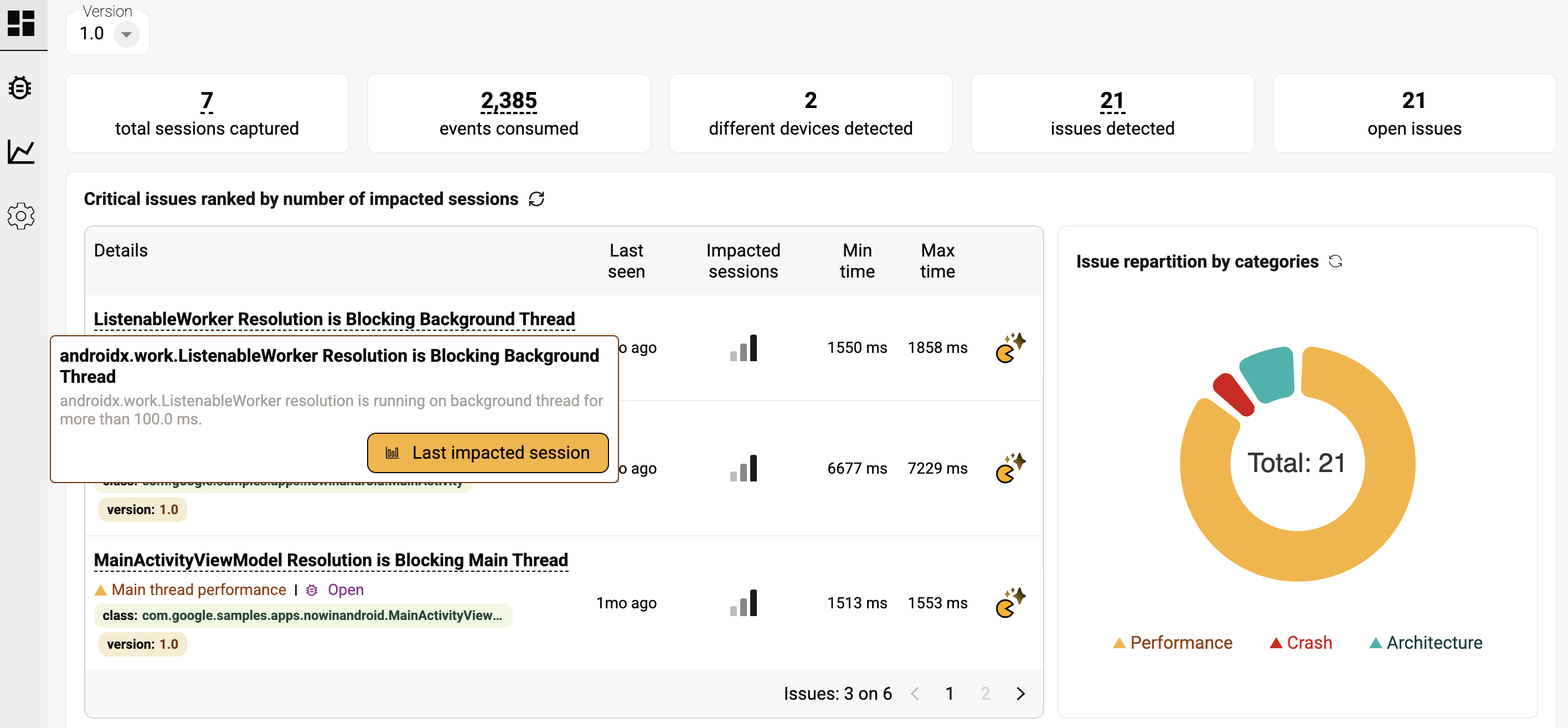Click Last impacted session button

(x=488, y=453)
